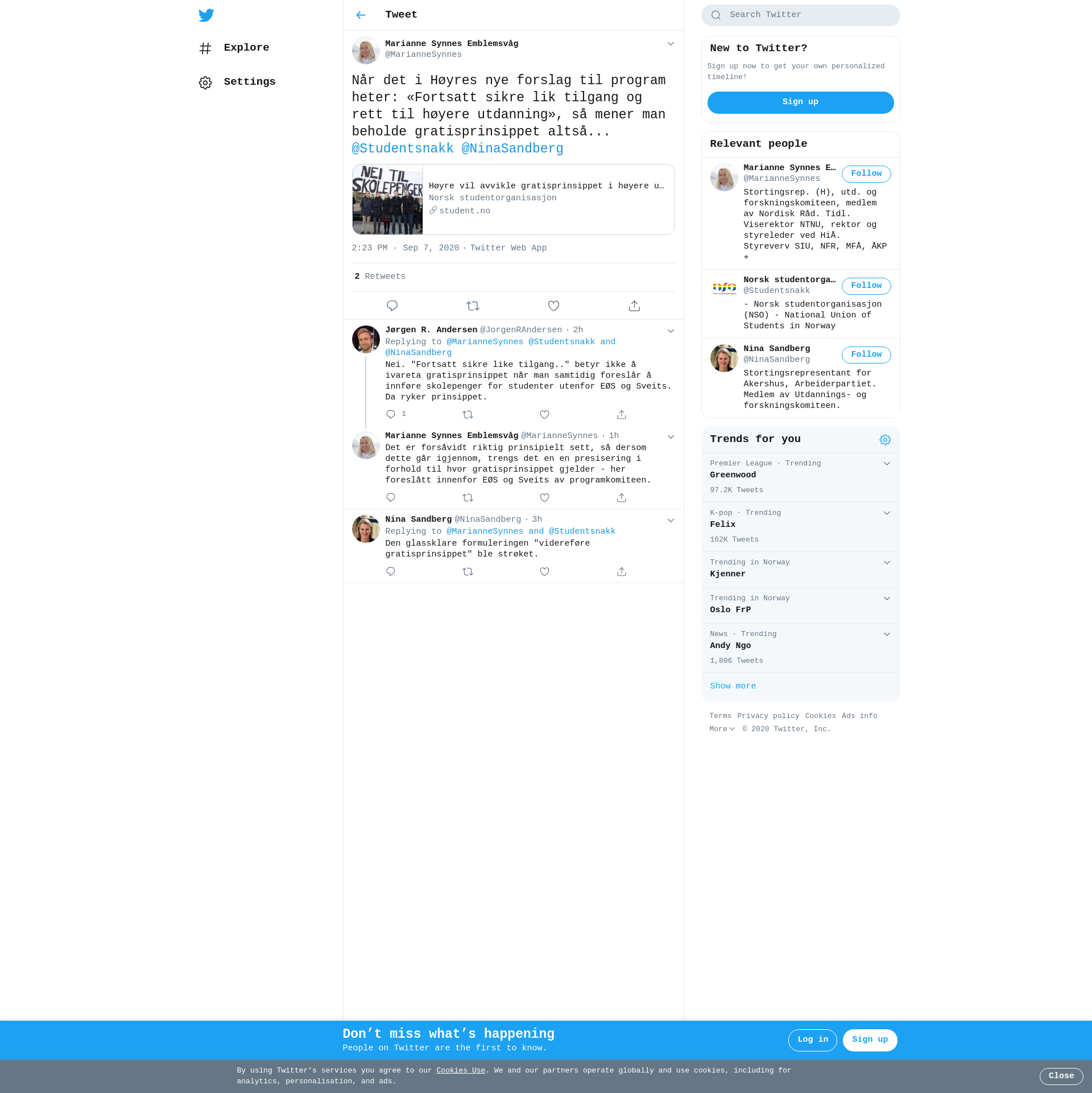The image size is (1092, 1093).
Task: Focus the Search Twitter field
Action: click(808, 15)
